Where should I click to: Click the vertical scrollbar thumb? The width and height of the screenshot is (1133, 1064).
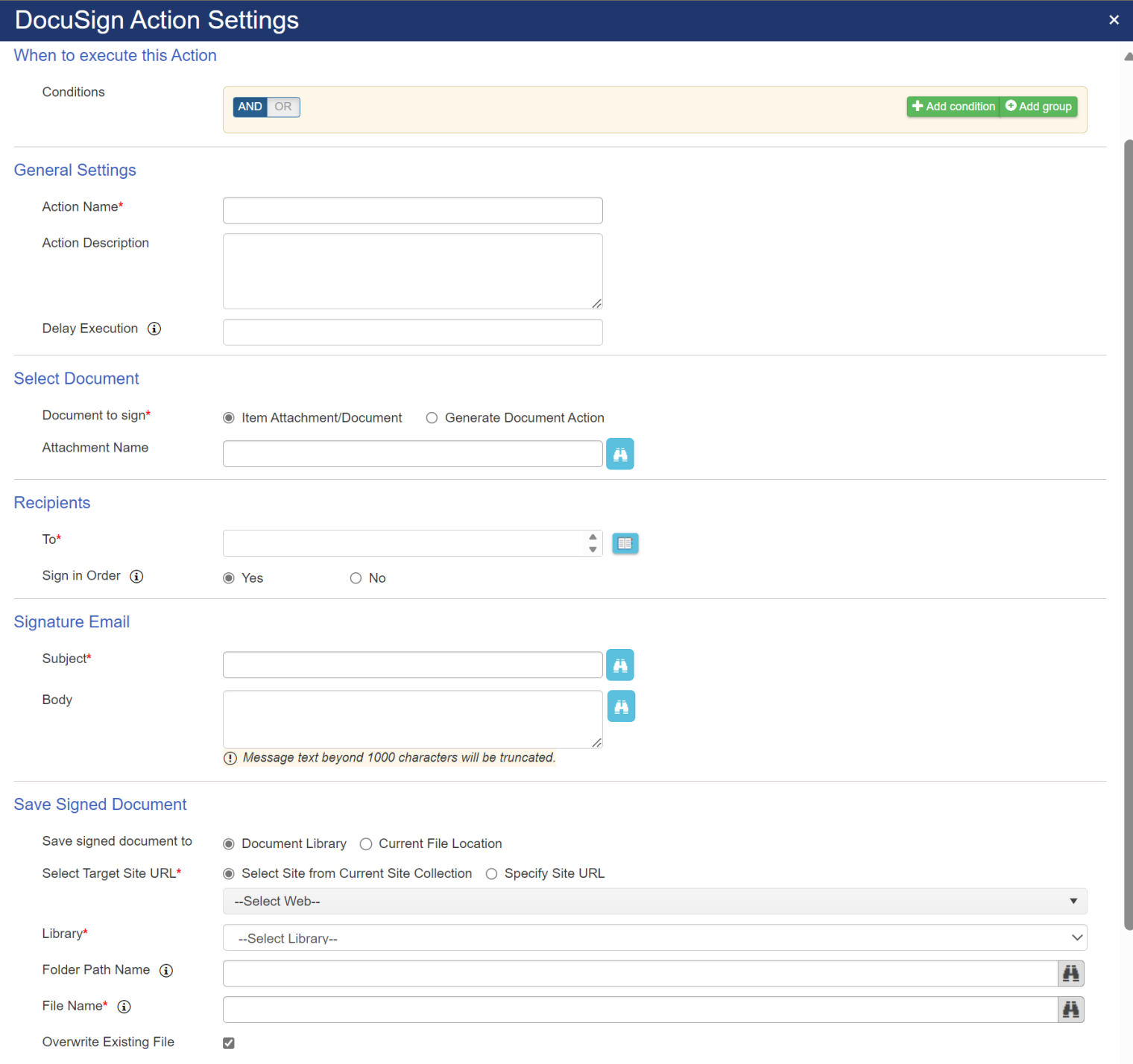click(x=1129, y=535)
